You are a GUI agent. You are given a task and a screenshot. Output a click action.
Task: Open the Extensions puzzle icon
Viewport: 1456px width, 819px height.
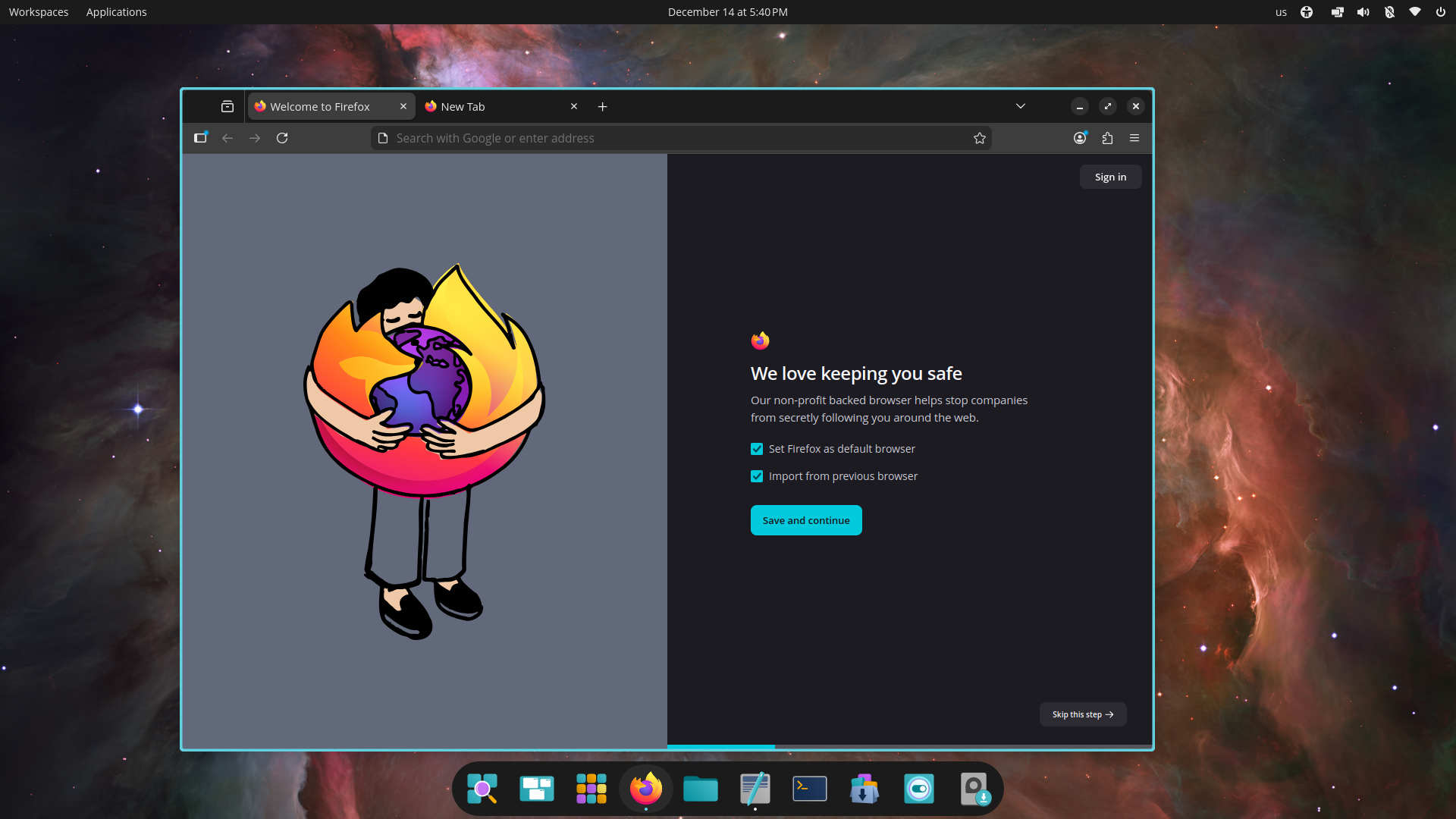pyautogui.click(x=1107, y=138)
